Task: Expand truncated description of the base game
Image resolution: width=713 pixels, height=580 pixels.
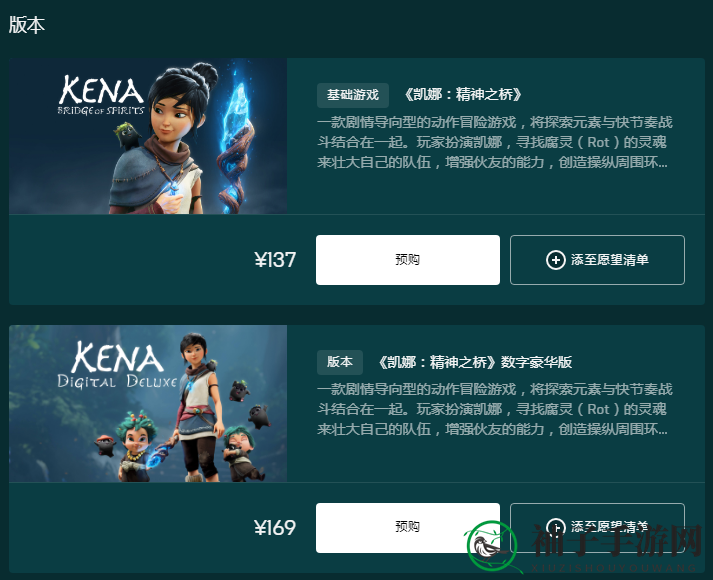Action: [494, 142]
